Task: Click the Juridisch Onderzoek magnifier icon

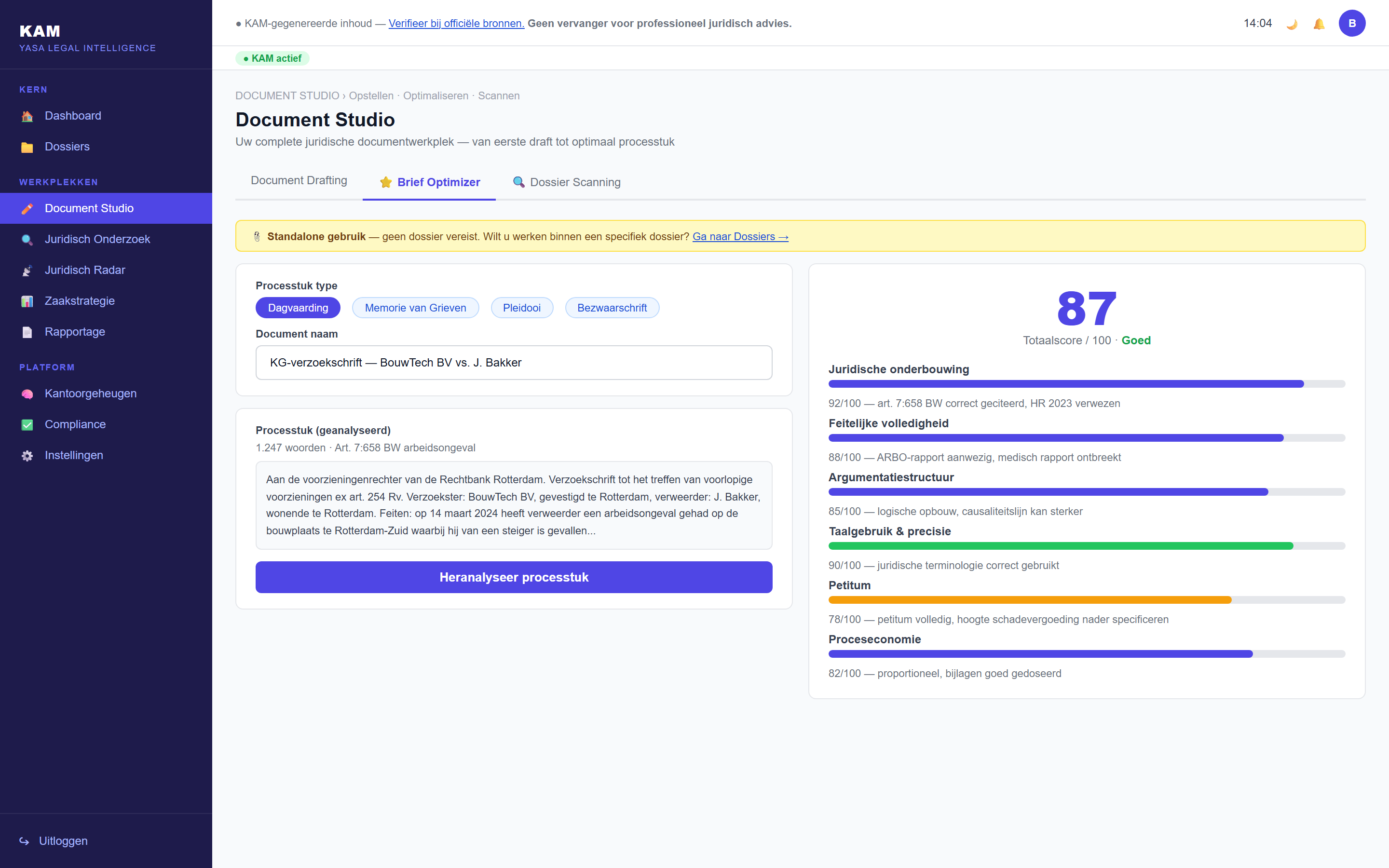Action: click(27, 240)
